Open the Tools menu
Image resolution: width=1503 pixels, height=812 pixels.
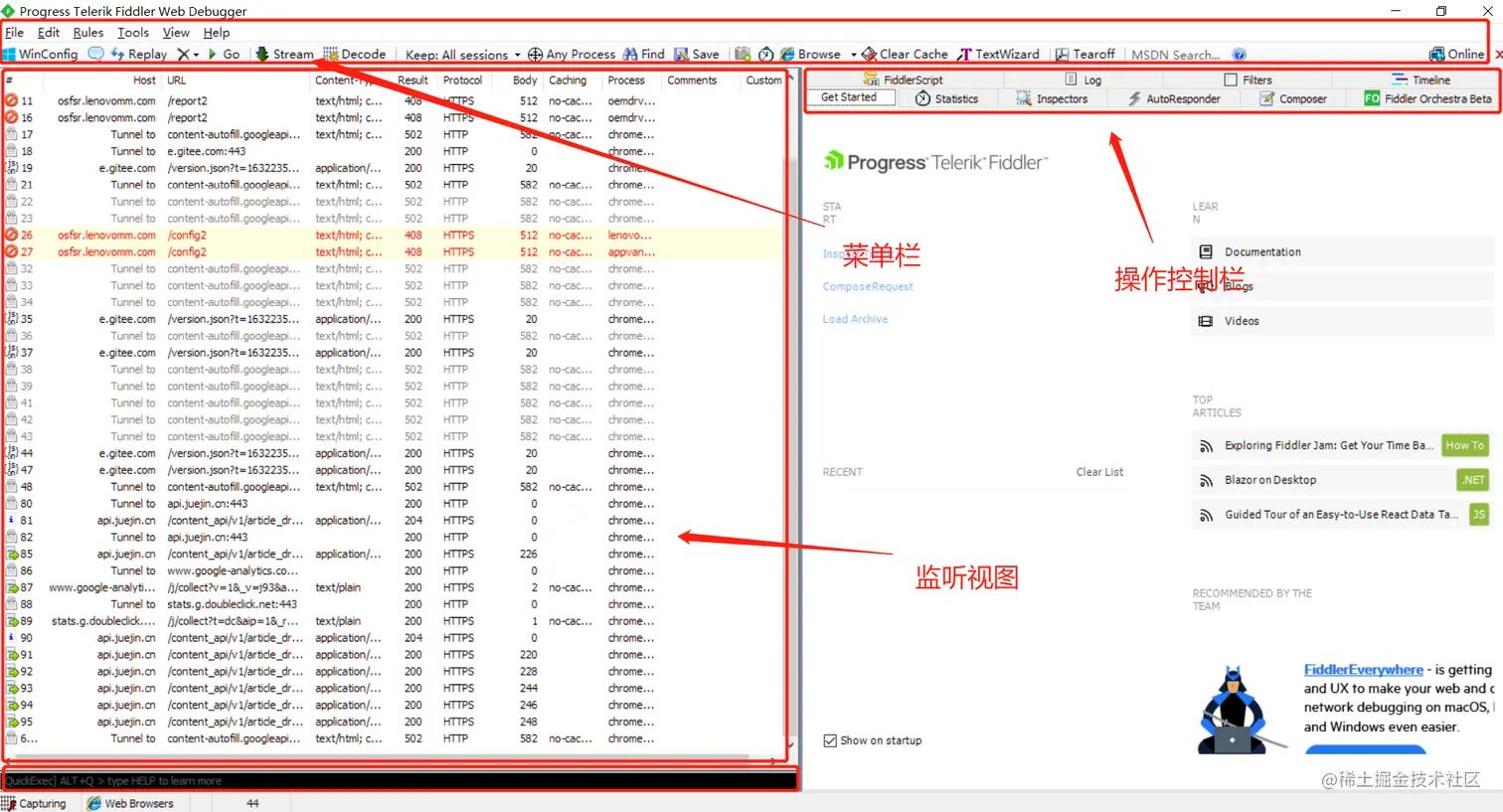pyautogui.click(x=133, y=33)
